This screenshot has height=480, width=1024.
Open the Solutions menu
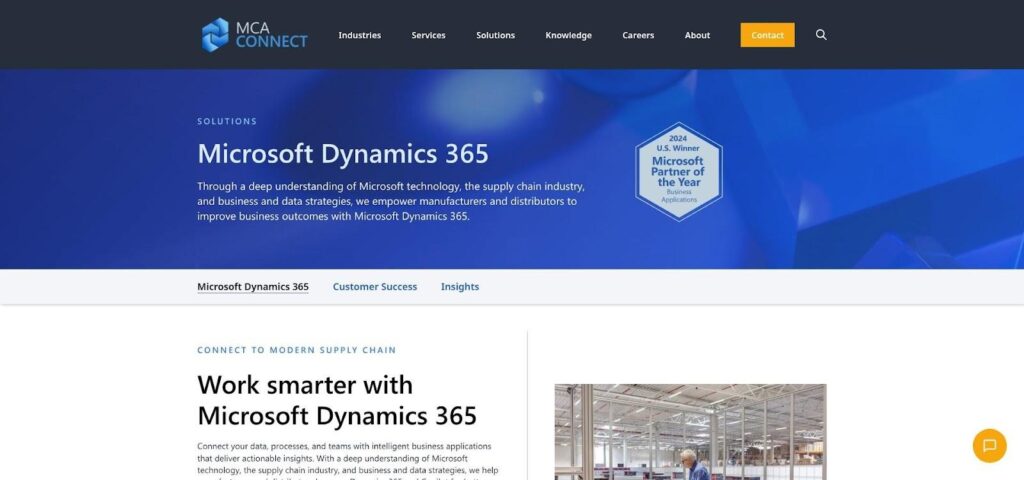(496, 35)
